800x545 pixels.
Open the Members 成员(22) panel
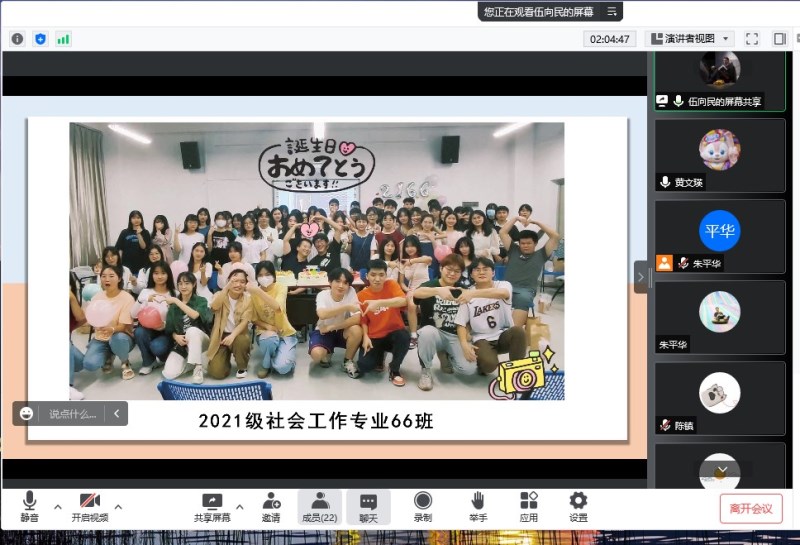[320, 507]
